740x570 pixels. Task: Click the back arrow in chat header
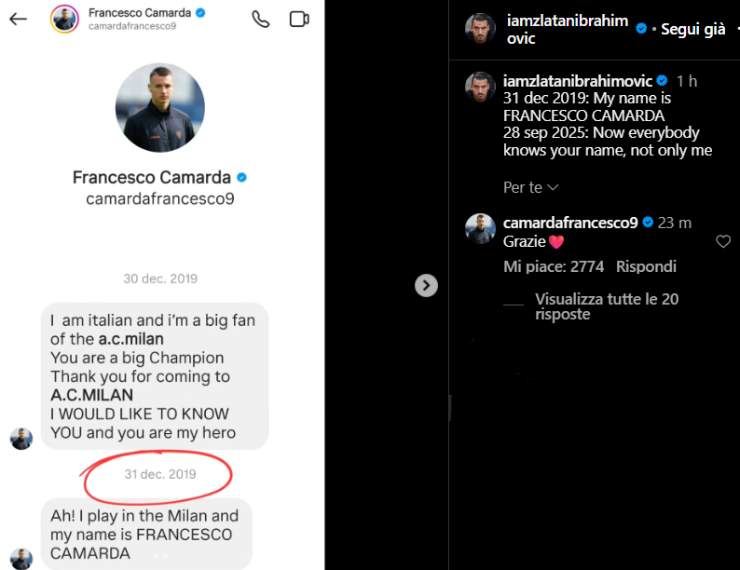[18, 19]
